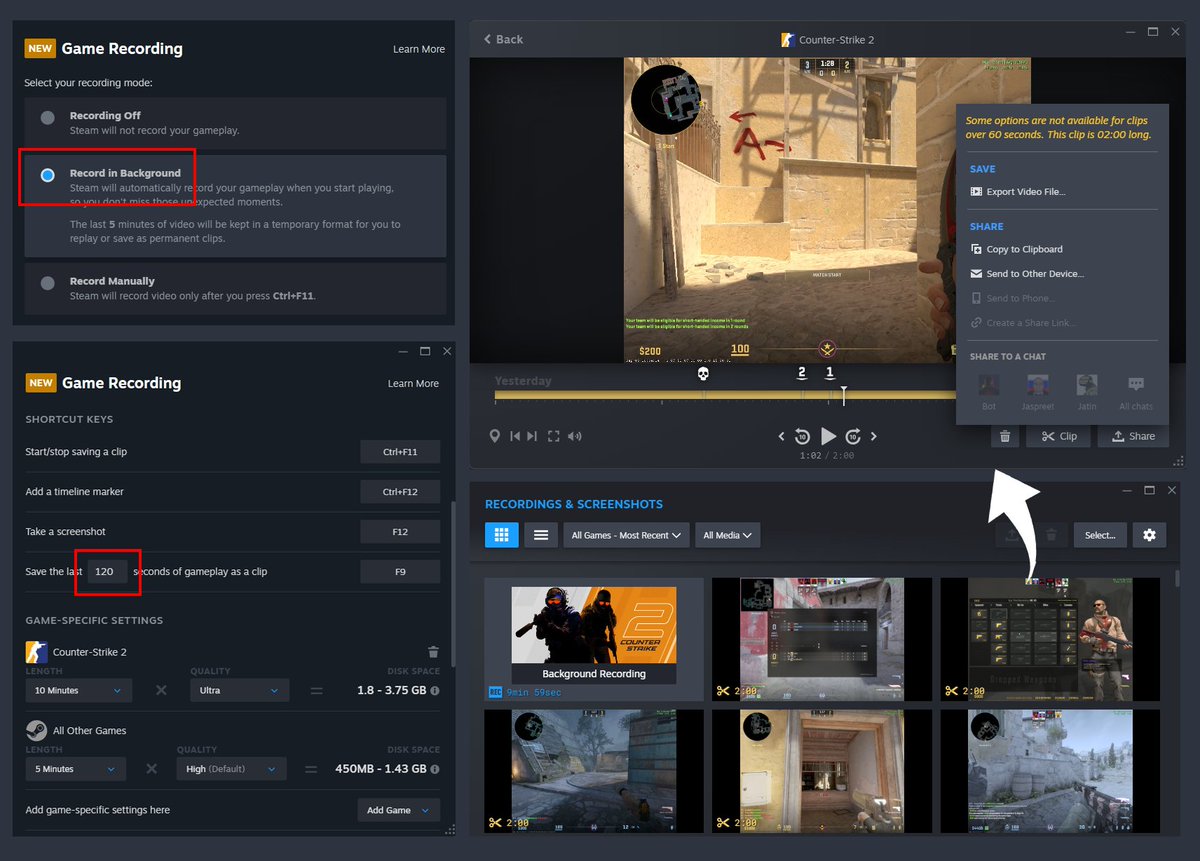This screenshot has width=1200, height=861.
Task: Change Counter-Strike 2 quality from Ultra
Action: coord(239,689)
